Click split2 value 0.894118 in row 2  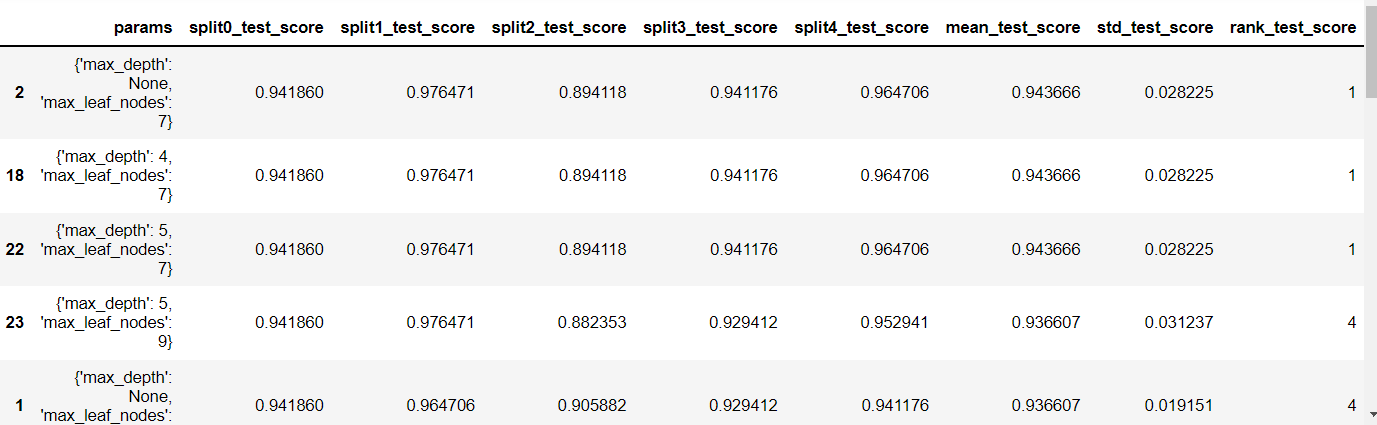(593, 93)
